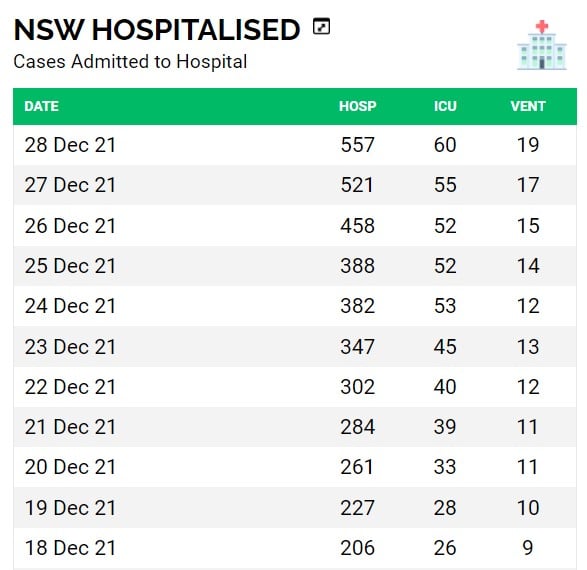
Task: Click hospitalised value 284
Action: pyautogui.click(x=357, y=427)
